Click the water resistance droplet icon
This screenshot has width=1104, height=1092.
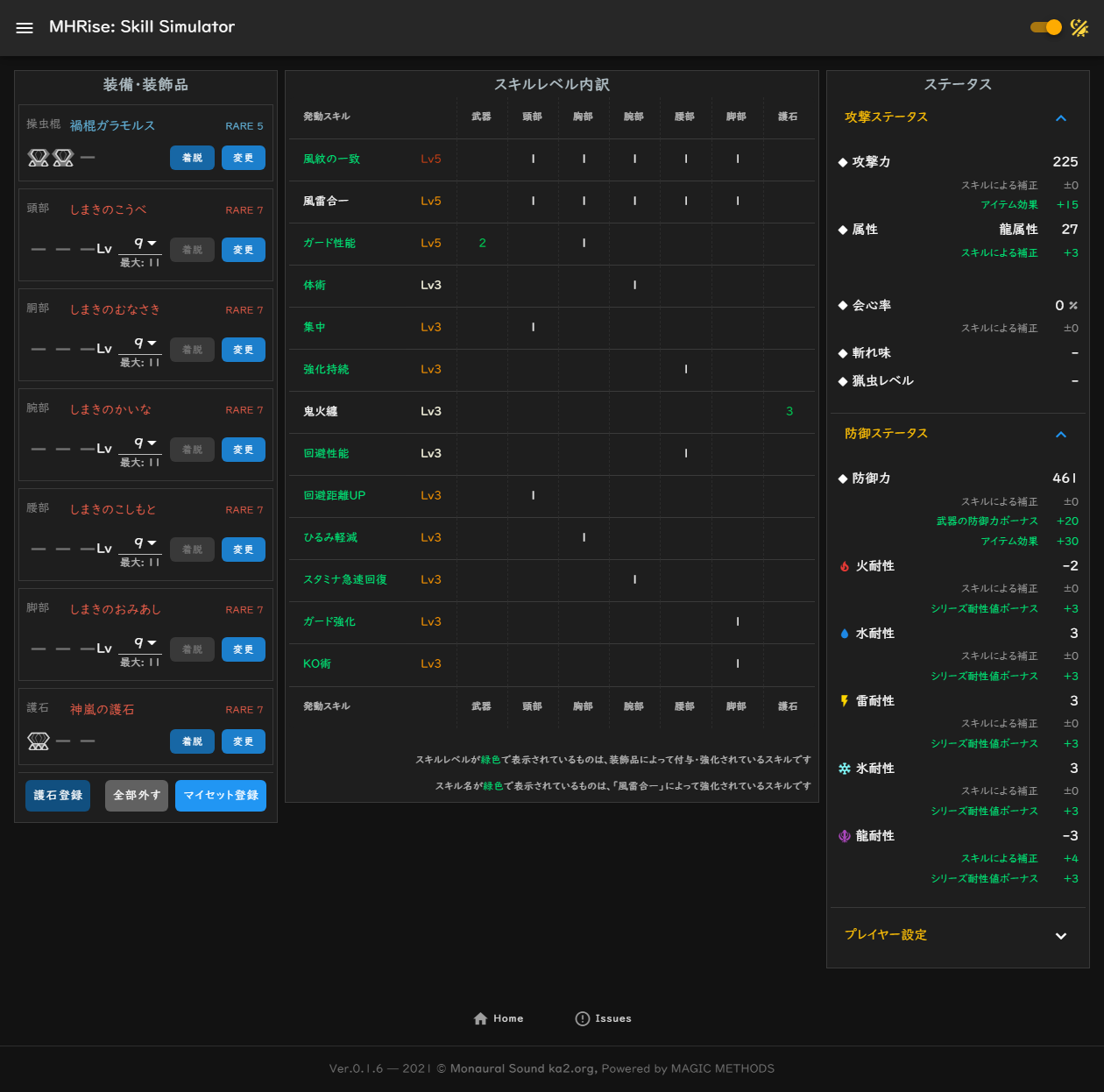(x=843, y=633)
